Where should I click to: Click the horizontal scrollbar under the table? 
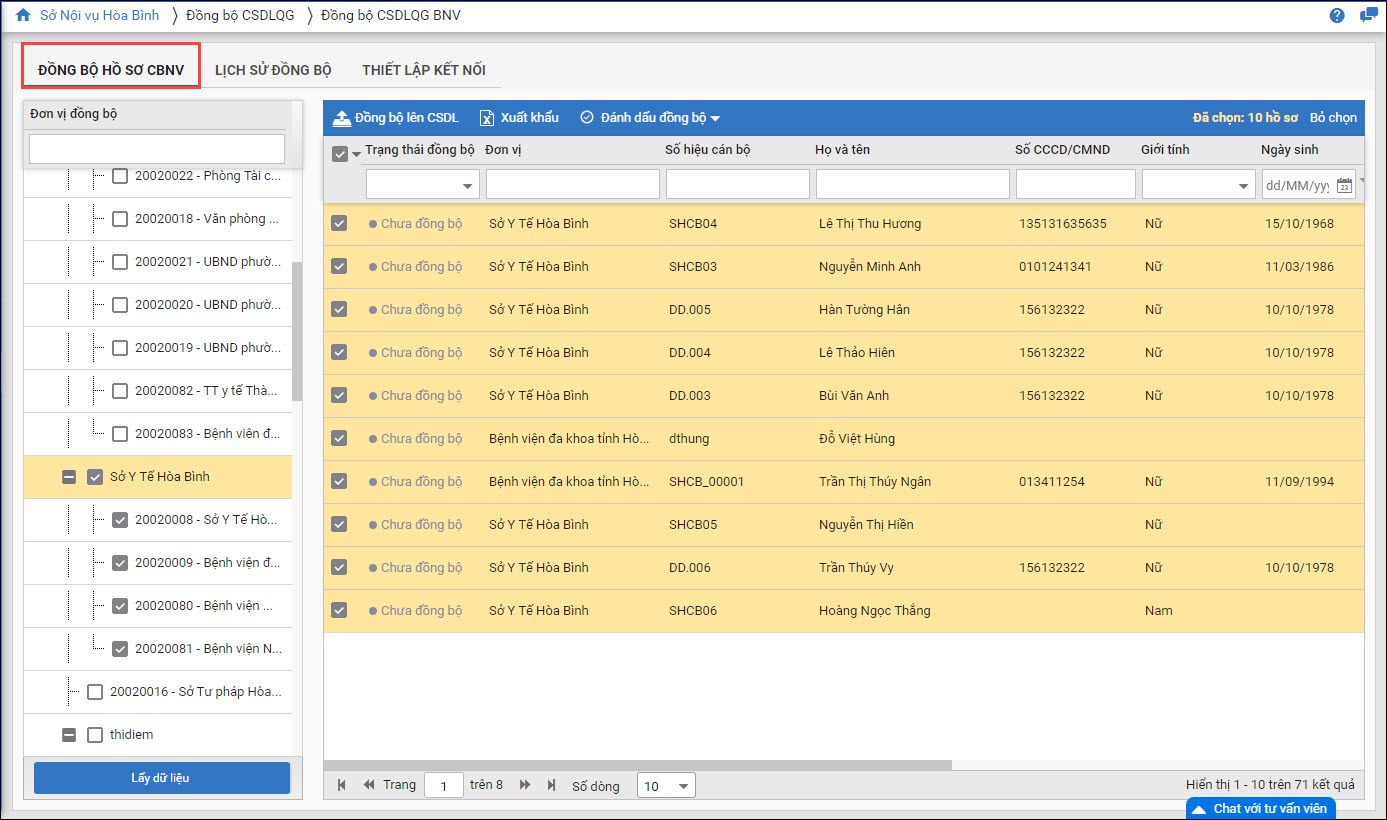[x=640, y=765]
